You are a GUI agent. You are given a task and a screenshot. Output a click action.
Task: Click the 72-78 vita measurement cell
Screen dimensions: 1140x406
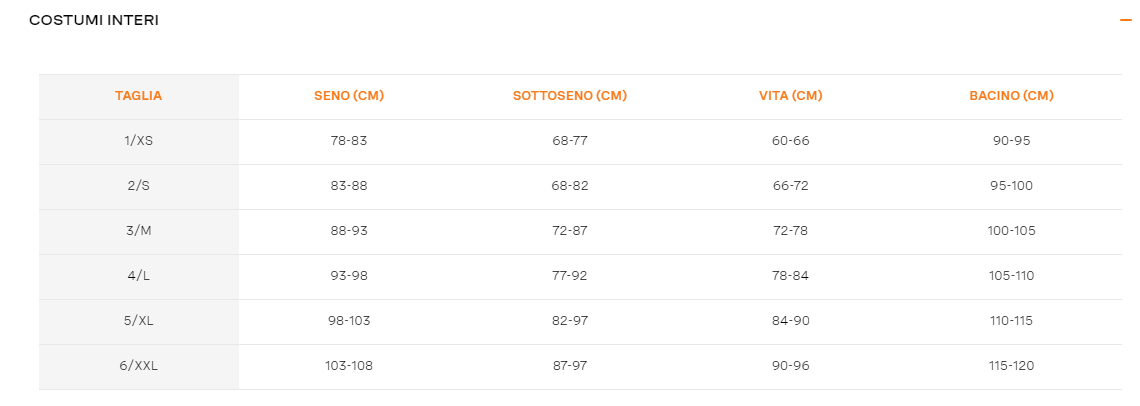(790, 231)
